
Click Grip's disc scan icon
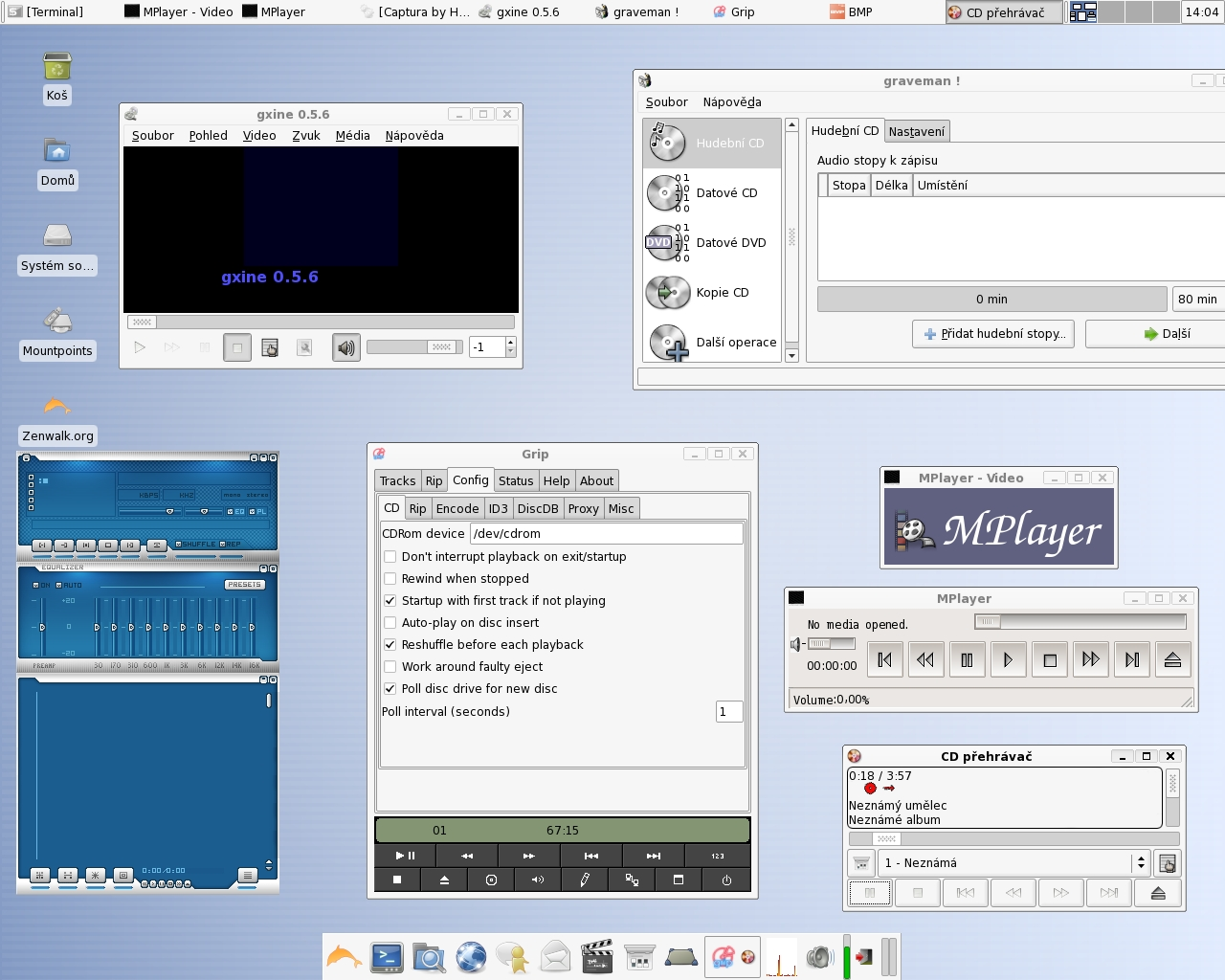(491, 880)
